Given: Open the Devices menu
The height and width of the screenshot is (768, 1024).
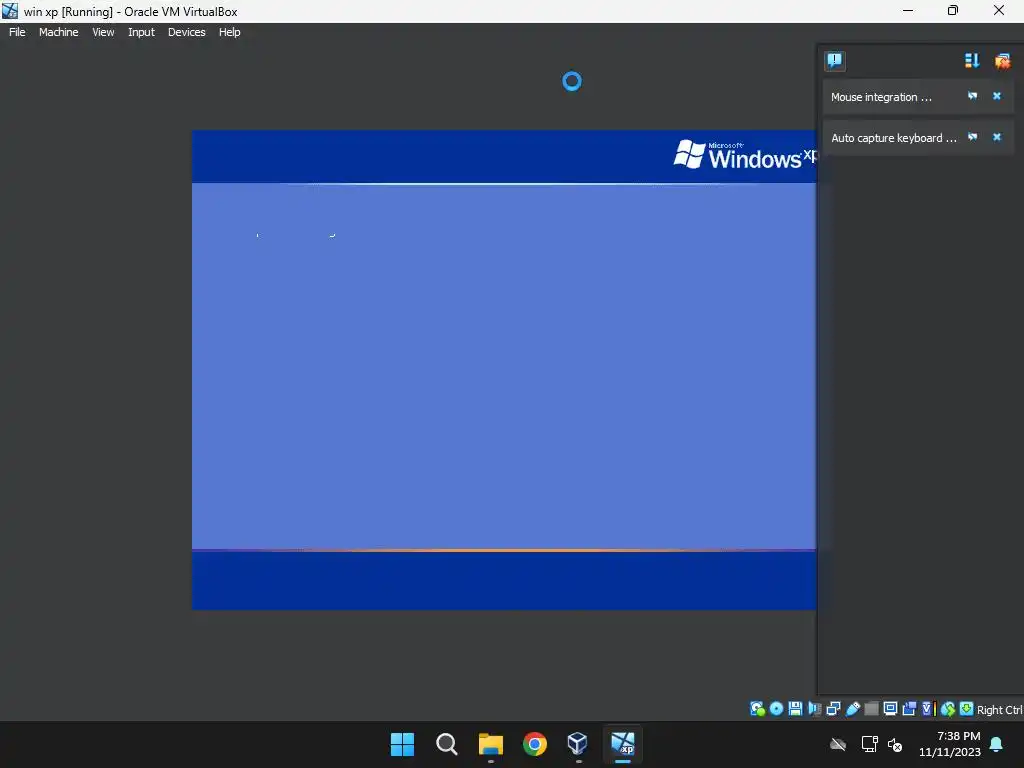Looking at the screenshot, I should click(x=186, y=32).
